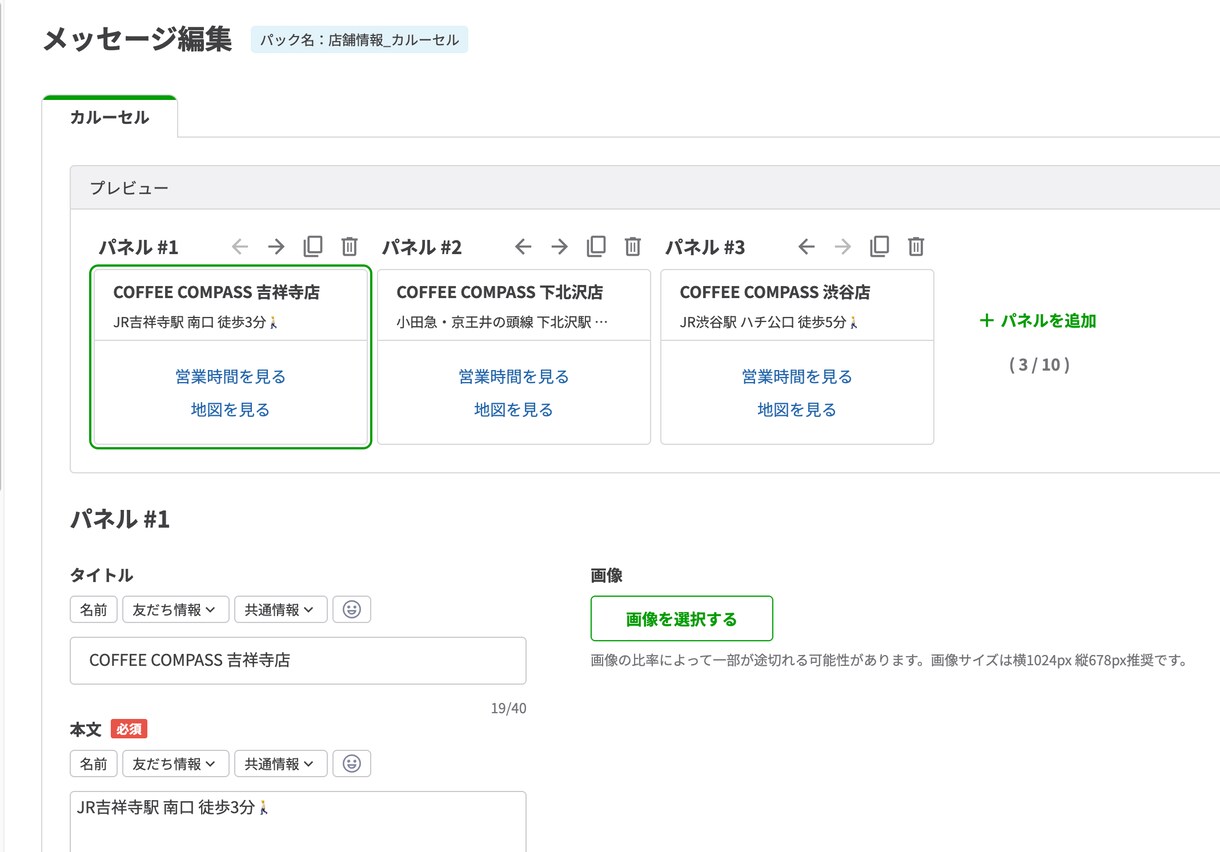This screenshot has width=1220, height=852.
Task: Duplicate Panel #2 with copy icon
Action: coord(596,246)
